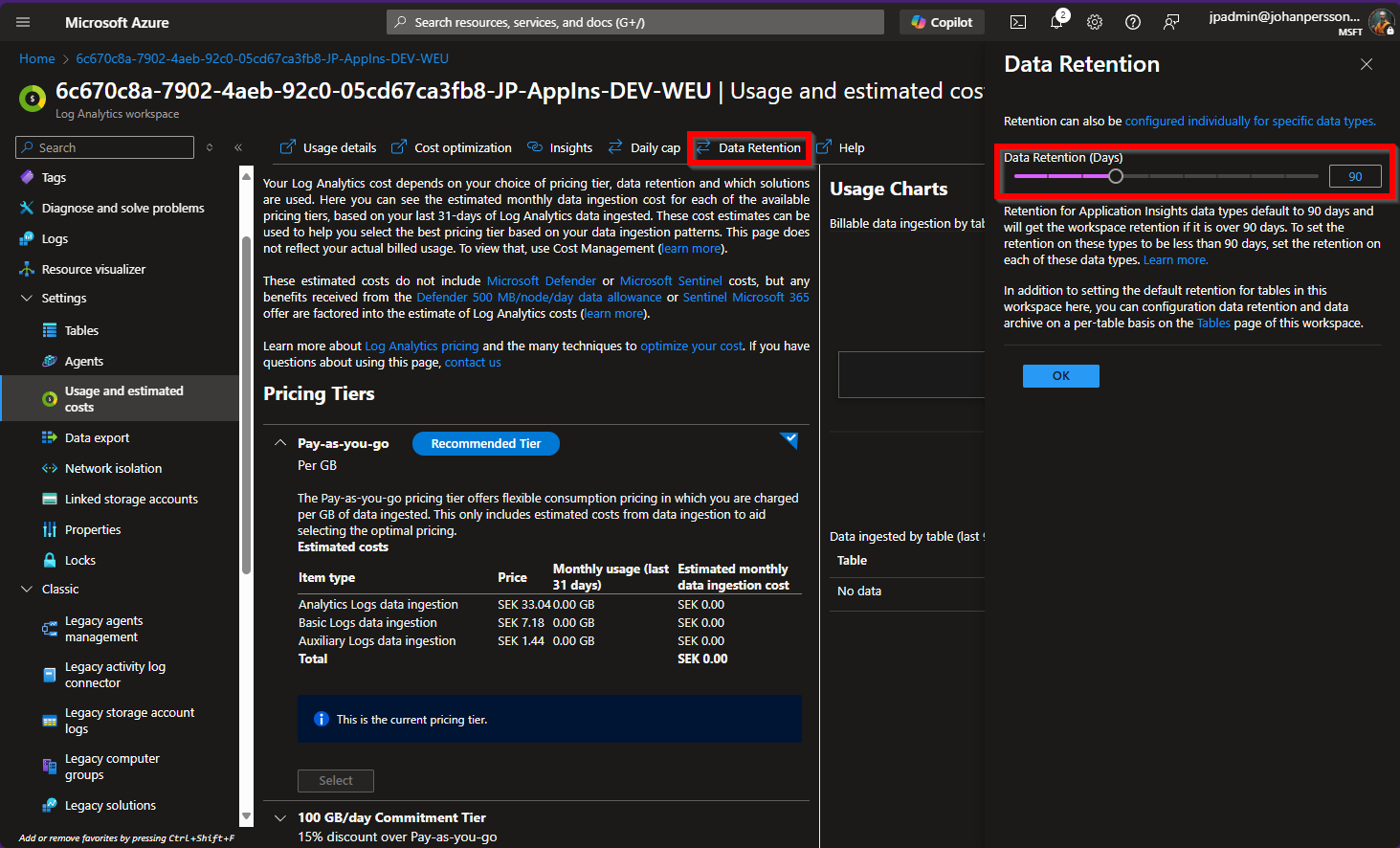Open Tags in the sidebar
This screenshot has height=848, width=1400.
pyautogui.click(x=54, y=177)
